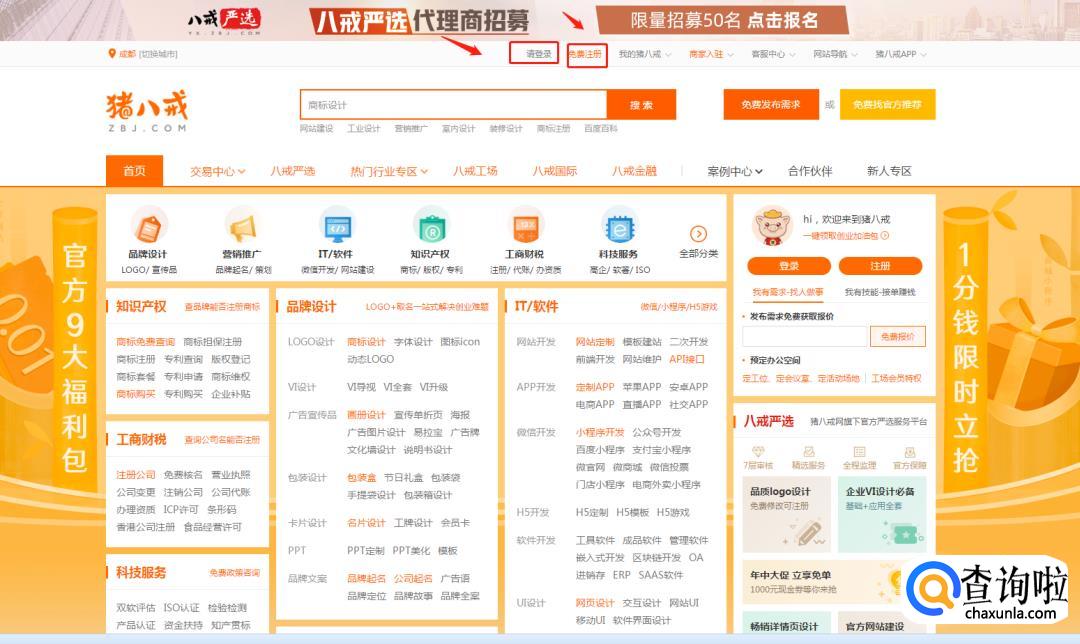Screen dimensions: 1080x644
Task: Click the pig mascot avatar
Action: (x=772, y=226)
